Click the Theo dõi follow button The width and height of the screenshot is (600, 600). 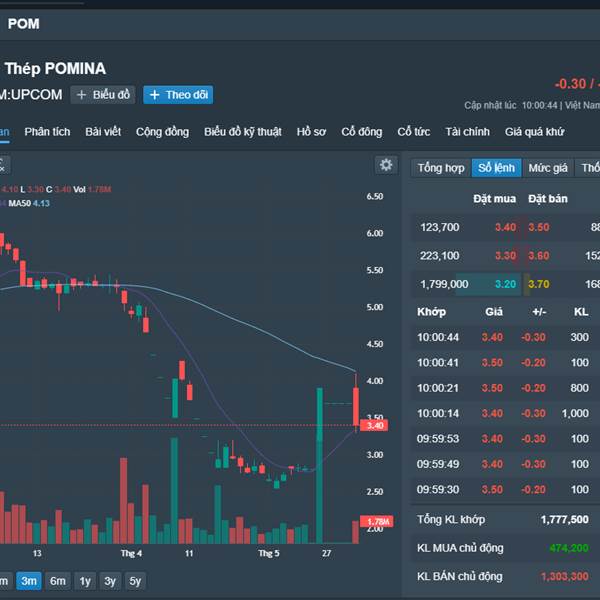[178, 95]
